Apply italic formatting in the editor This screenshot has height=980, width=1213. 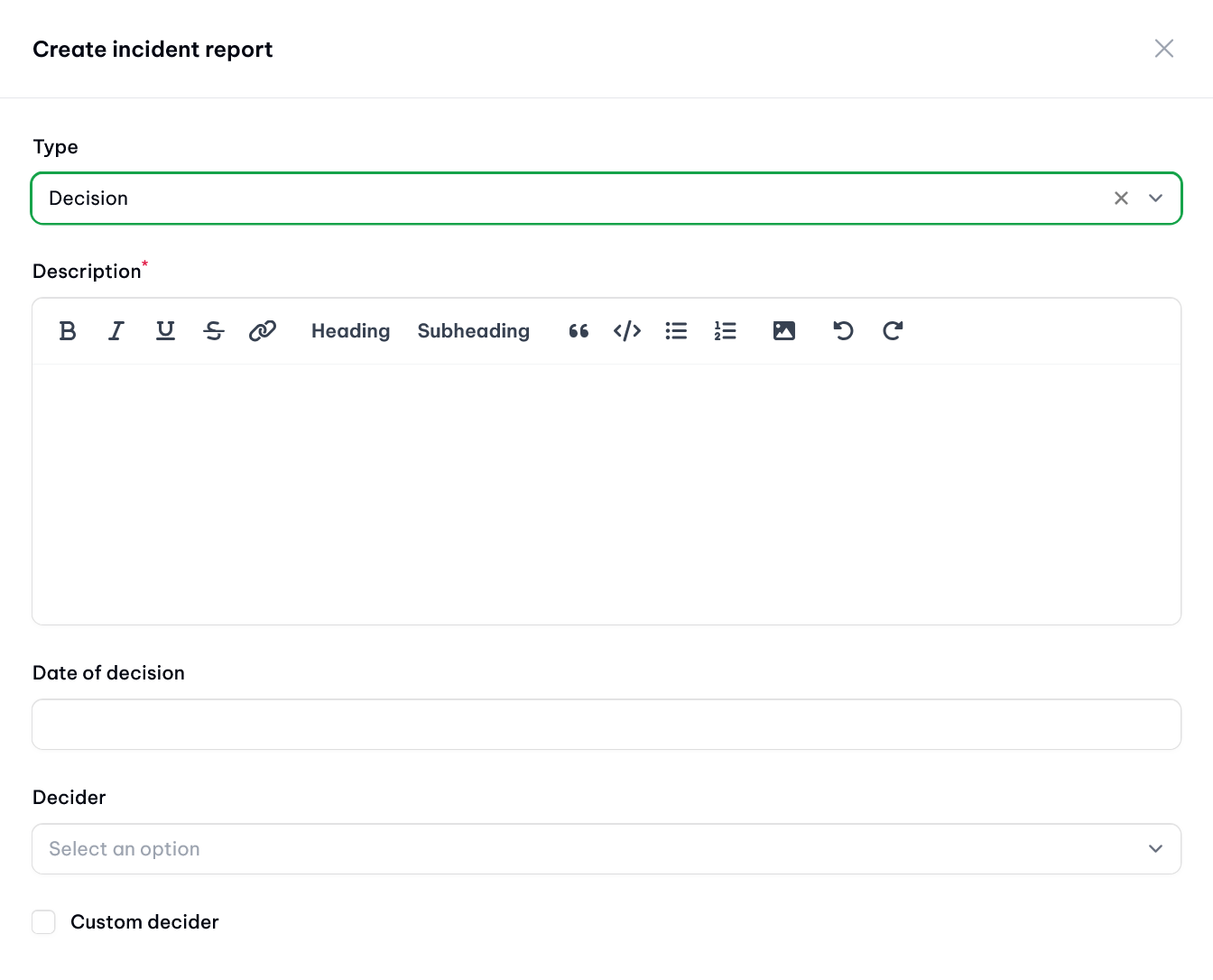click(x=116, y=331)
